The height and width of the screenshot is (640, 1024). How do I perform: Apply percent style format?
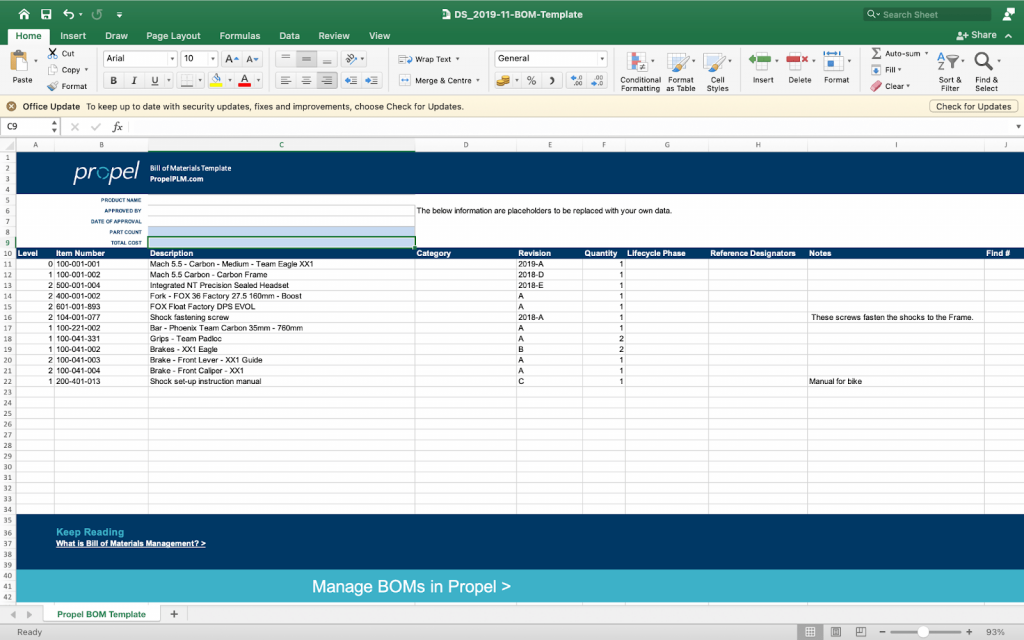click(532, 80)
